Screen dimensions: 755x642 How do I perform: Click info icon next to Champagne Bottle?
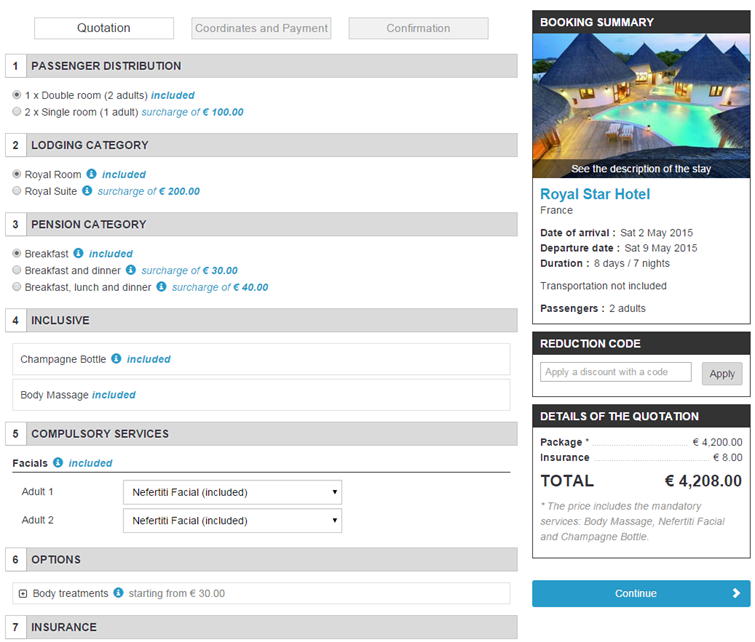pyautogui.click(x=116, y=359)
